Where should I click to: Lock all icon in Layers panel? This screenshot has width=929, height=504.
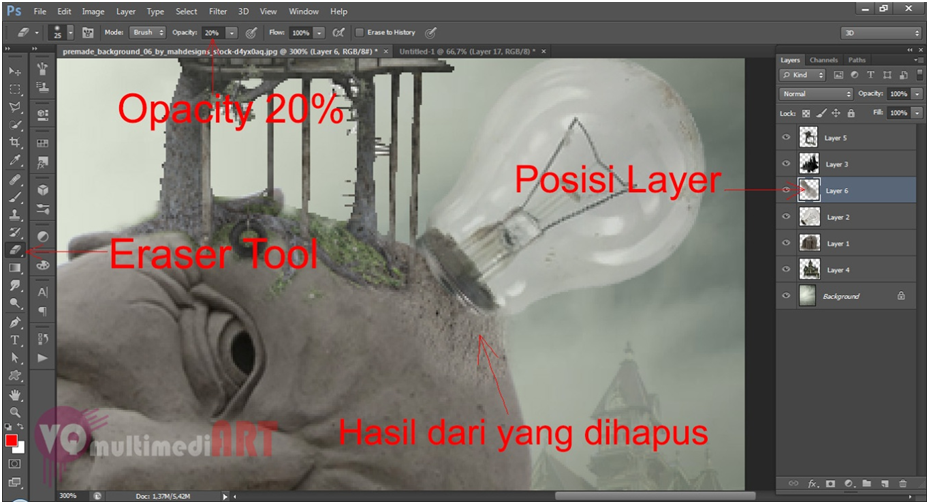[x=851, y=113]
